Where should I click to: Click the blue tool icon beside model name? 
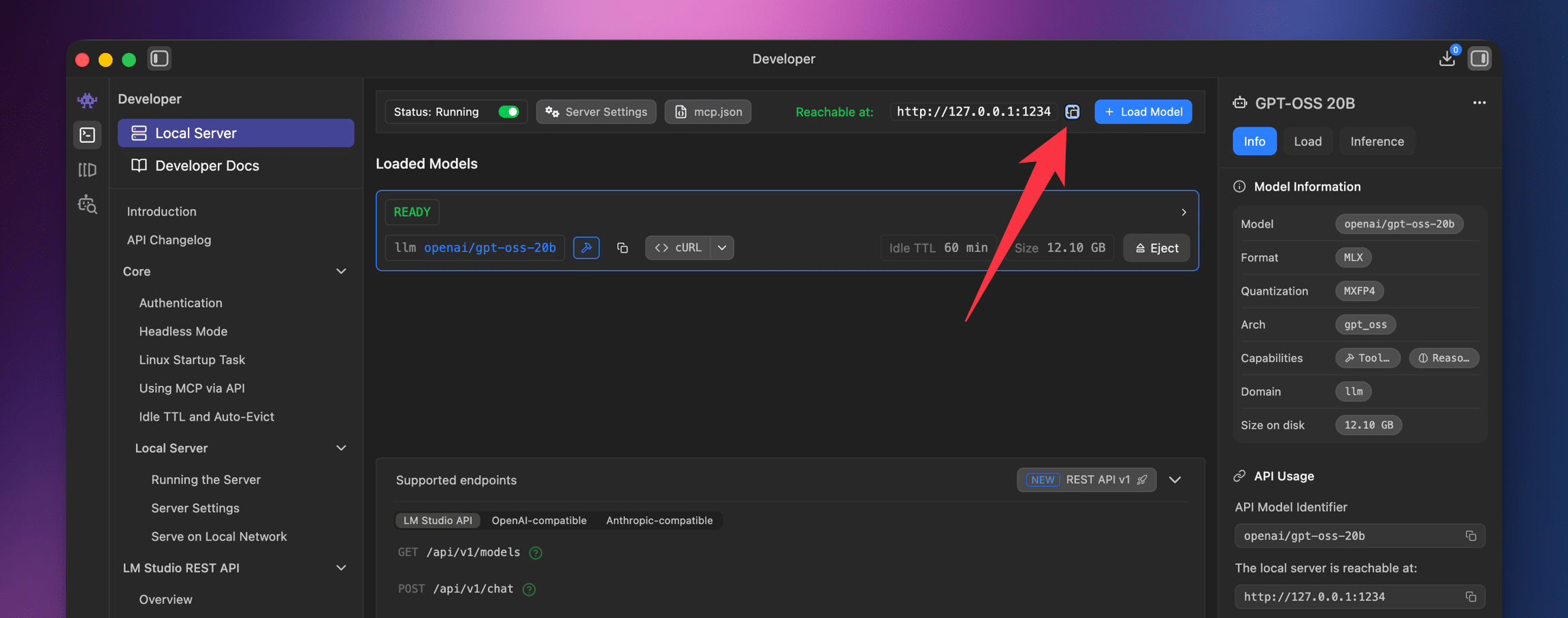click(586, 248)
